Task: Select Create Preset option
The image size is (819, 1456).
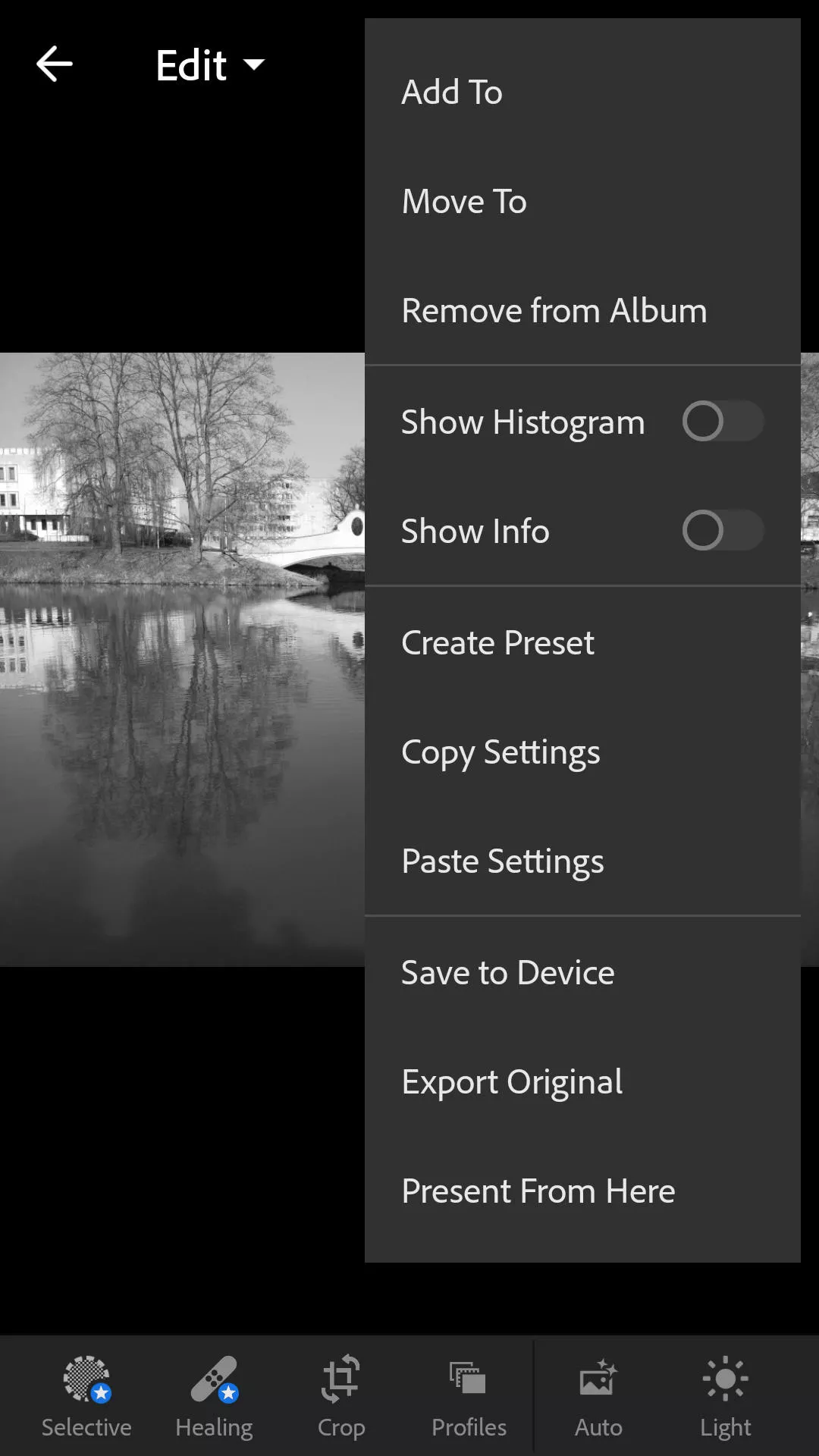Action: (x=582, y=643)
